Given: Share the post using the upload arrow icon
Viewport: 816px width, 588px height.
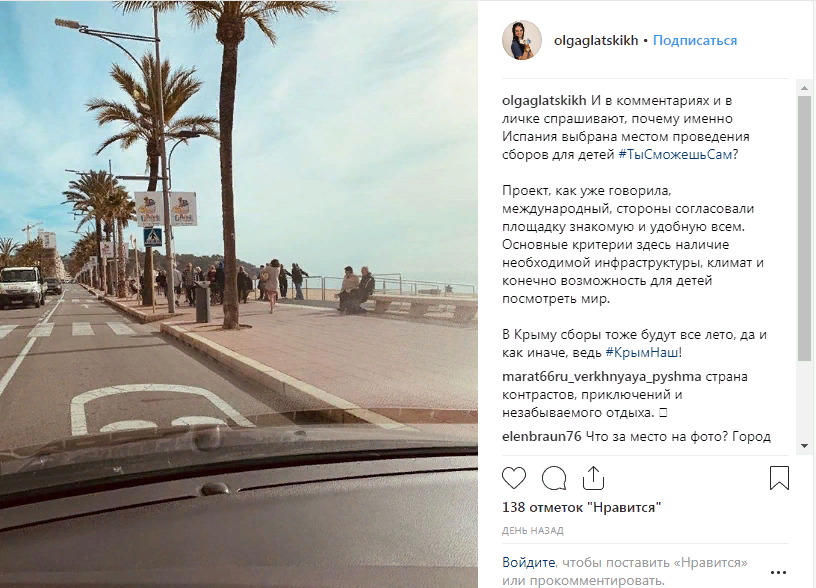Looking at the screenshot, I should tap(593, 478).
